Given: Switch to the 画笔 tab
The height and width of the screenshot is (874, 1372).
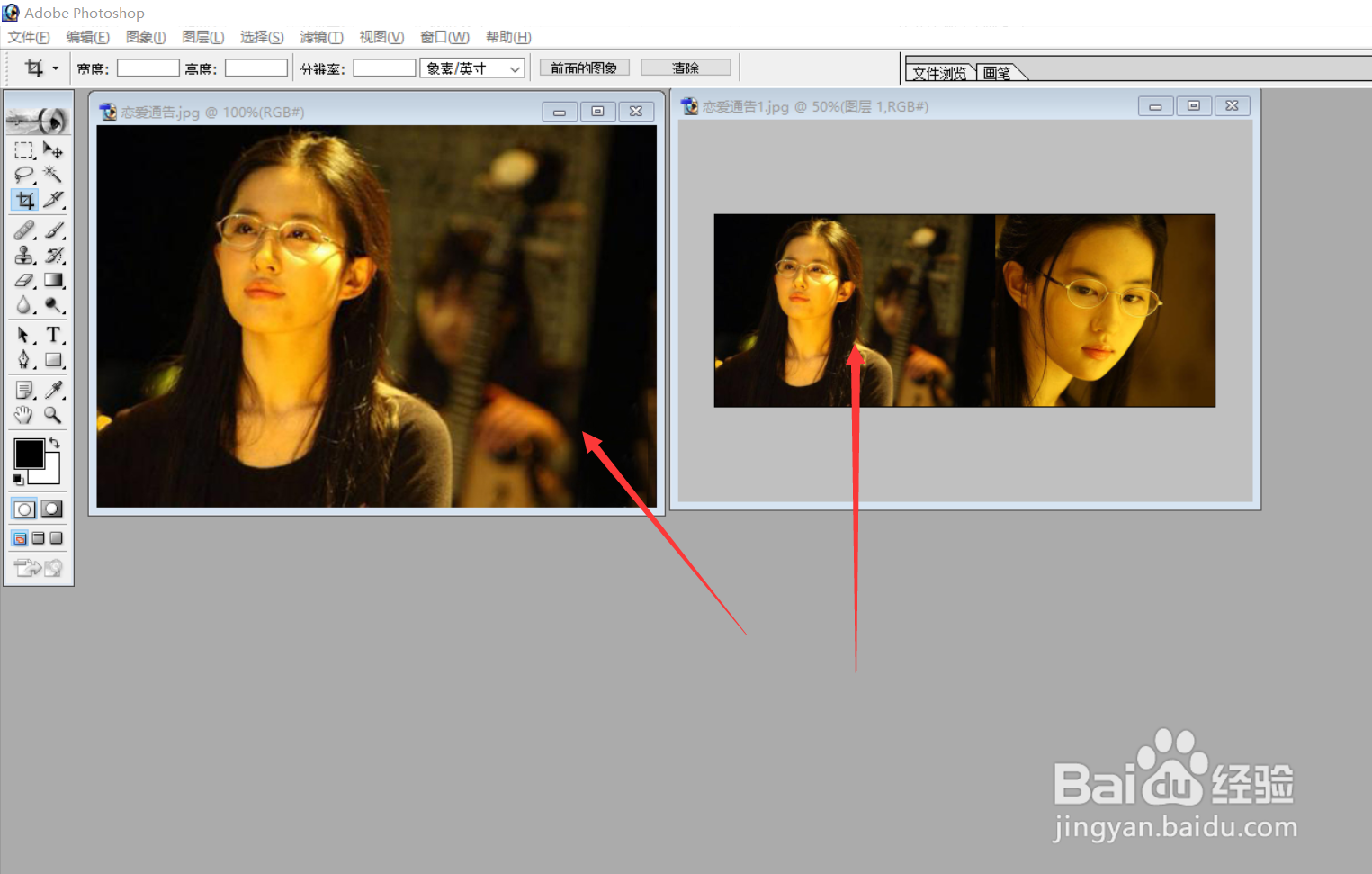Looking at the screenshot, I should pos(997,73).
